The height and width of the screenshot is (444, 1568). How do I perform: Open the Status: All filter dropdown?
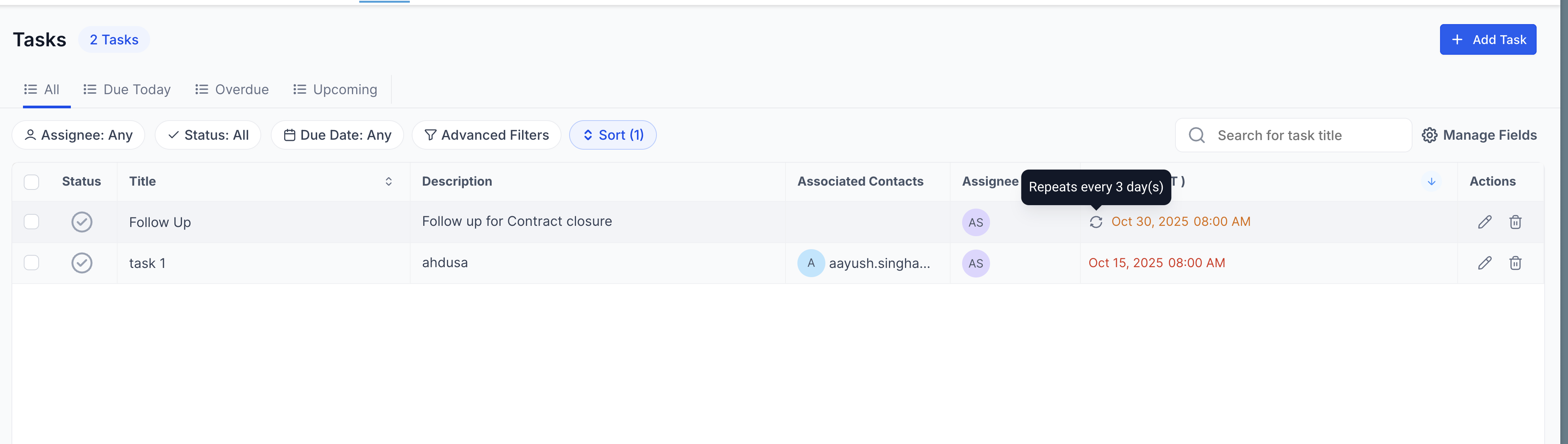coord(208,135)
